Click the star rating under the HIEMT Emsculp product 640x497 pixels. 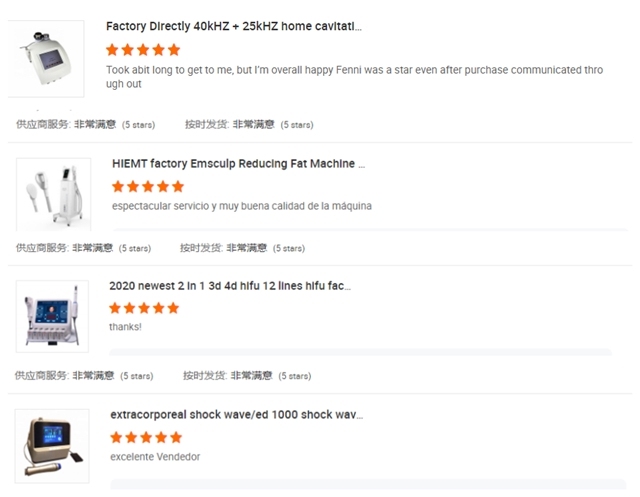coord(148,186)
